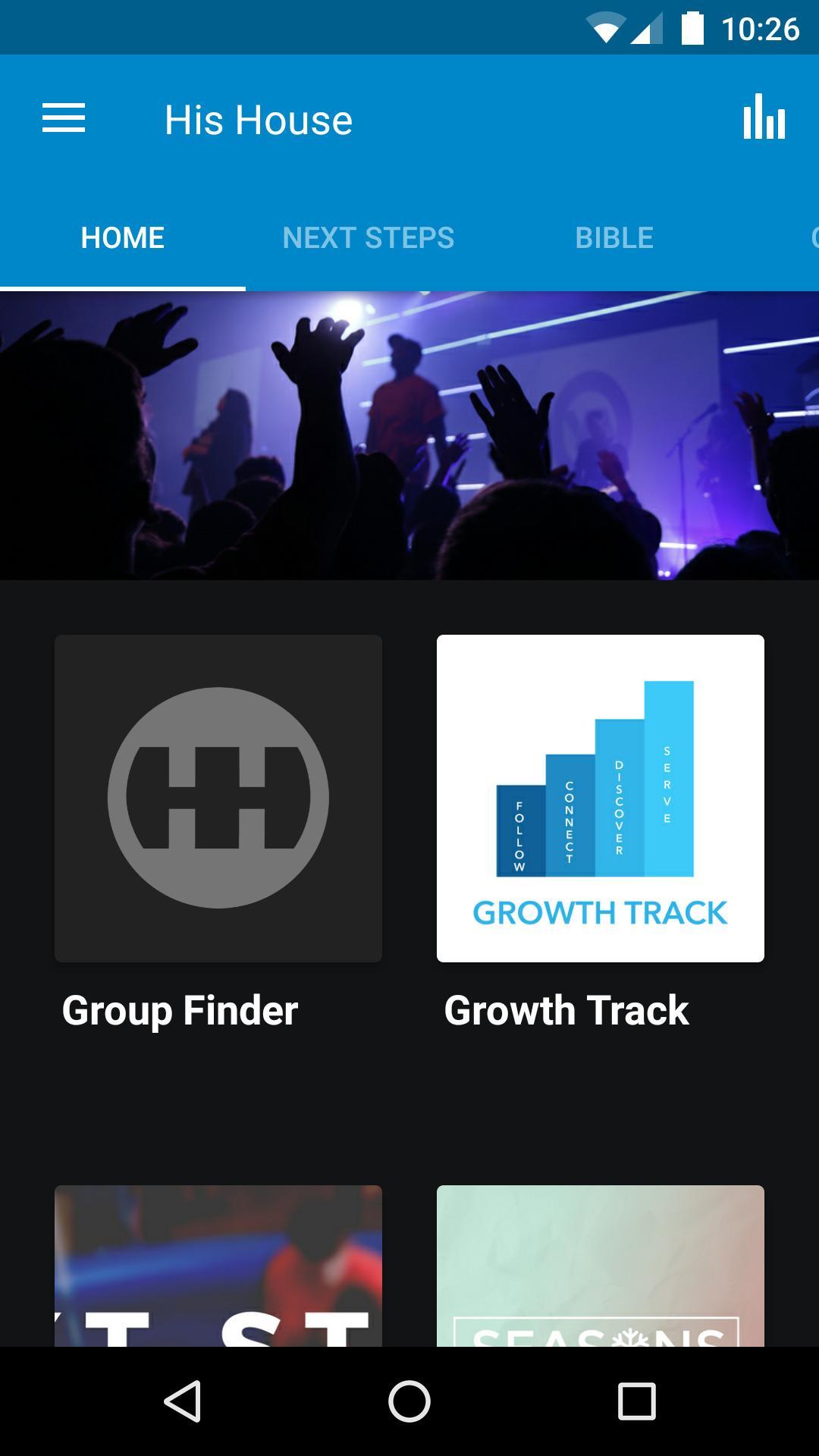The width and height of the screenshot is (819, 1456).
Task: Tap the audio bars icon in header
Action: tap(764, 117)
